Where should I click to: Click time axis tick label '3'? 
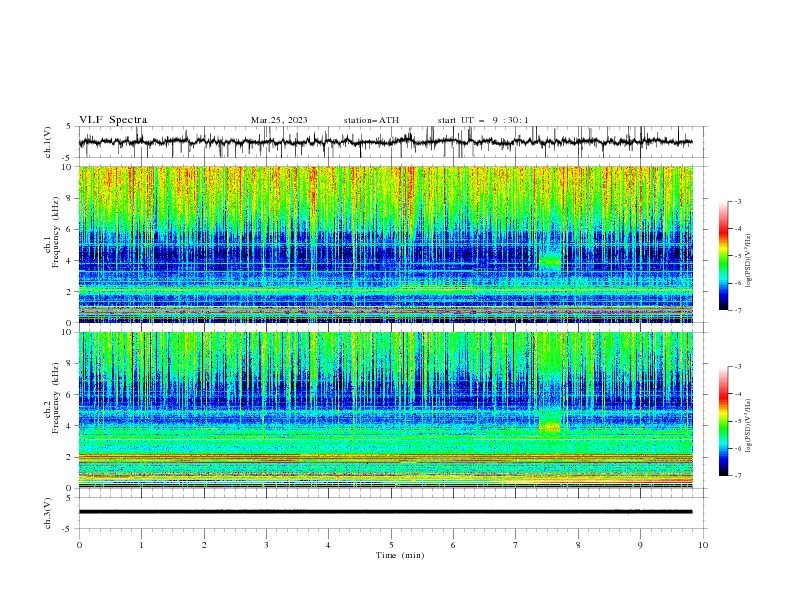266,545
